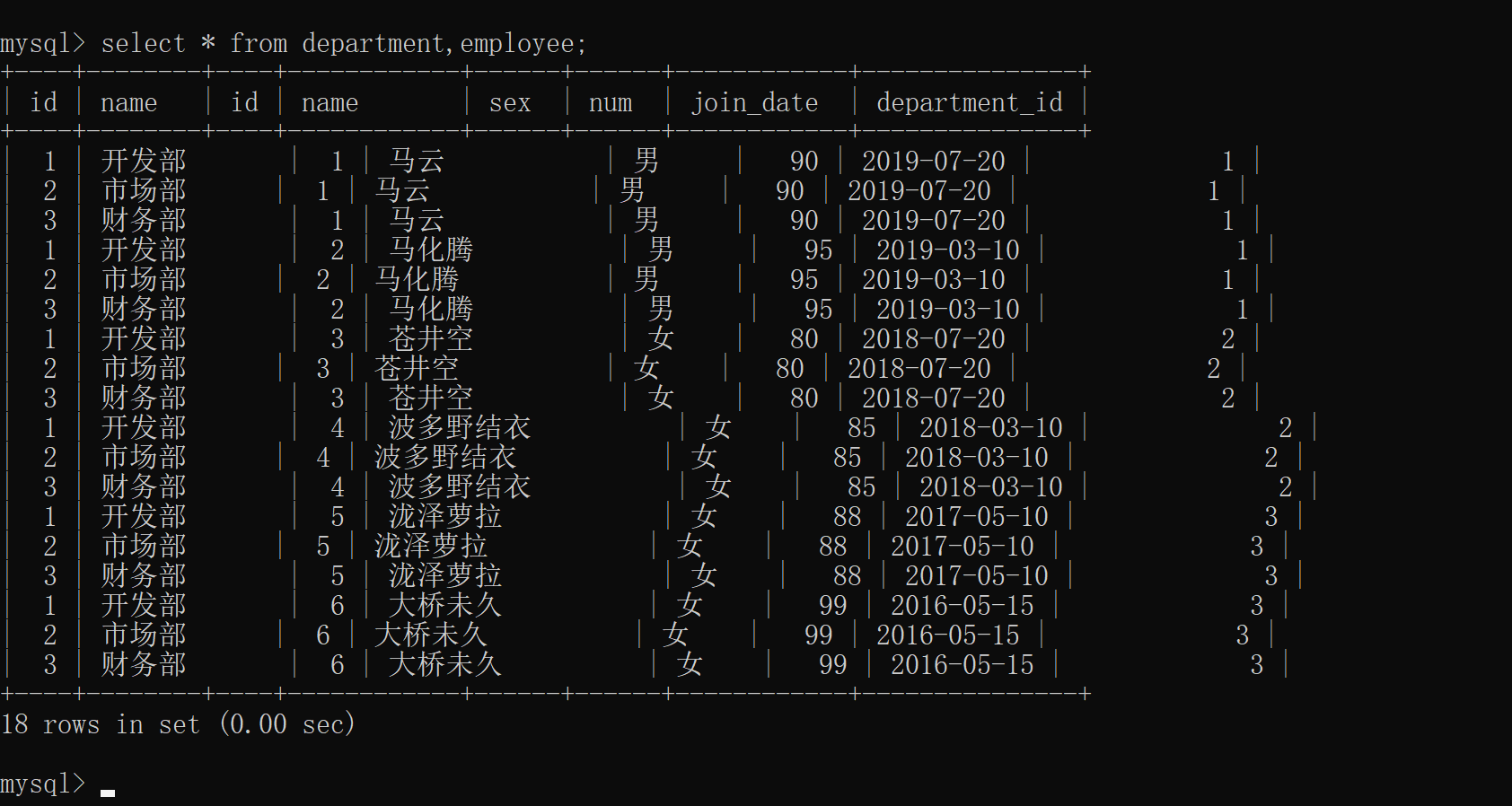Click the 'select * from department,employee;' command text
This screenshot has width=1512, height=806.
pyautogui.click(x=344, y=43)
